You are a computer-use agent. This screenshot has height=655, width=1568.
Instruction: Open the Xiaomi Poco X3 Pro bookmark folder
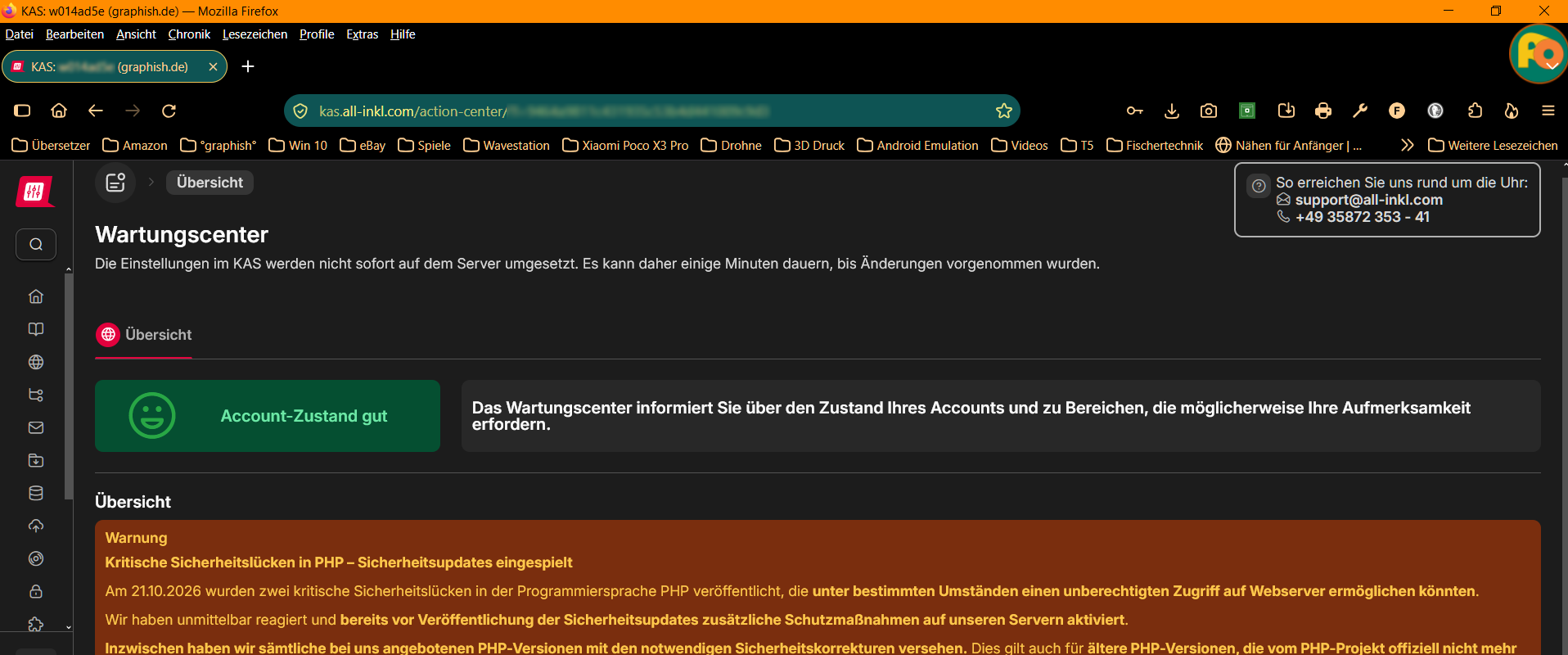(x=625, y=145)
